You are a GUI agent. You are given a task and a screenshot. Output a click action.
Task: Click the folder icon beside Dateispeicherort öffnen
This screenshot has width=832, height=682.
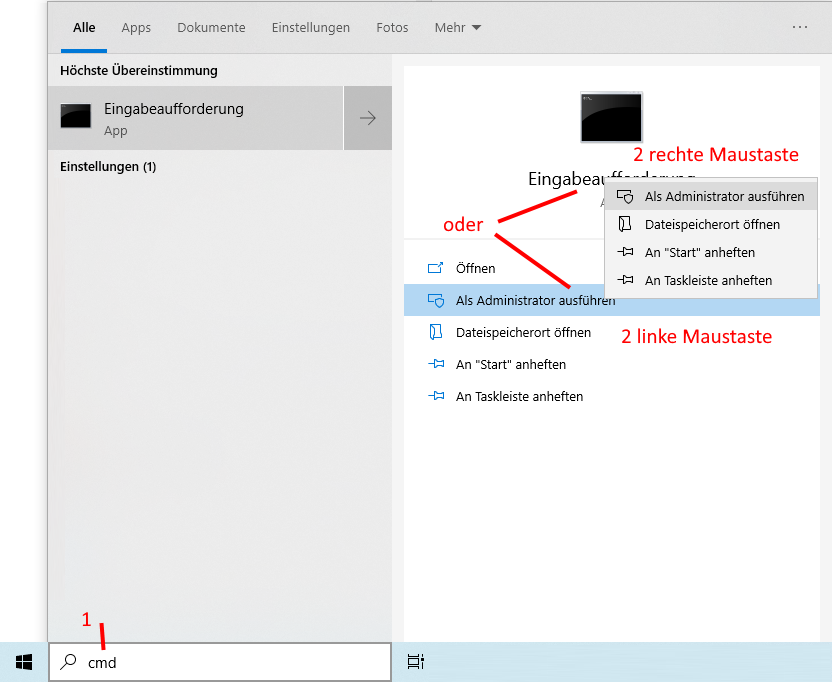click(435, 332)
